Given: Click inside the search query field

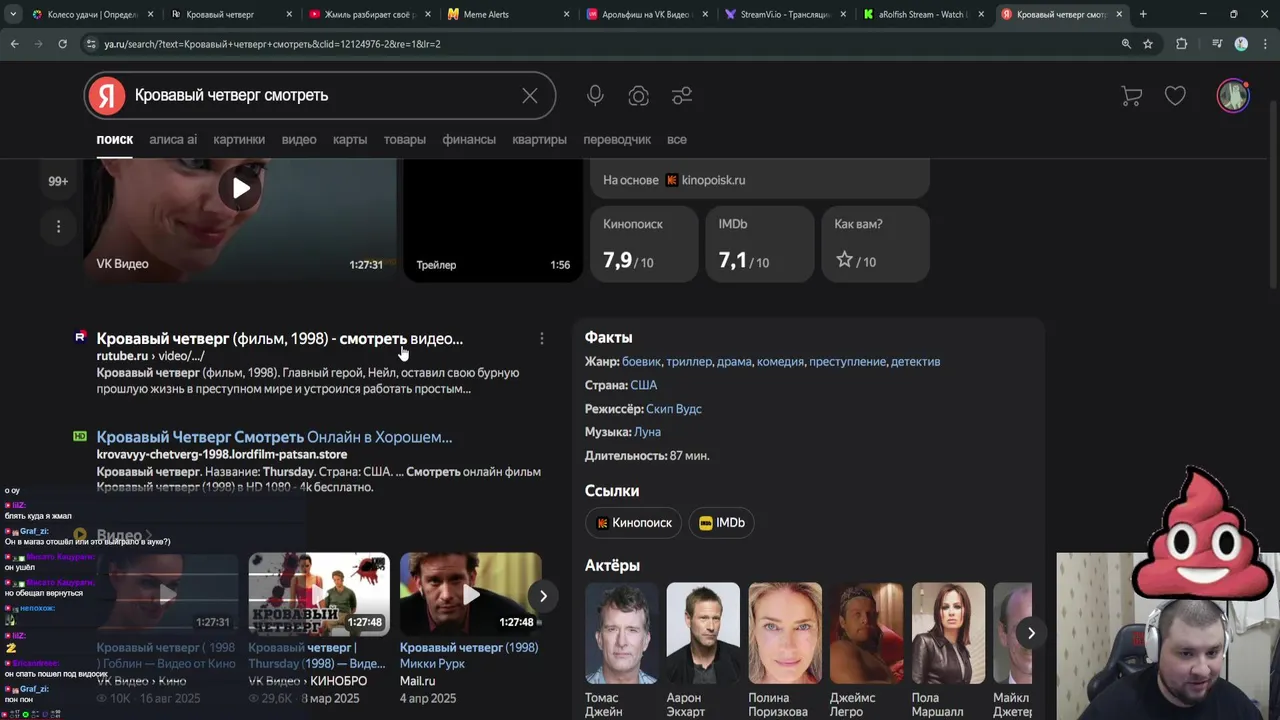Looking at the screenshot, I should pyautogui.click(x=320, y=95).
